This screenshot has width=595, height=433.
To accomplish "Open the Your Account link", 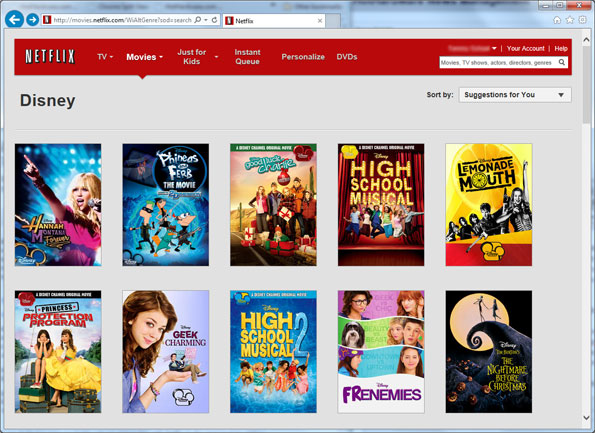I will pyautogui.click(x=525, y=49).
